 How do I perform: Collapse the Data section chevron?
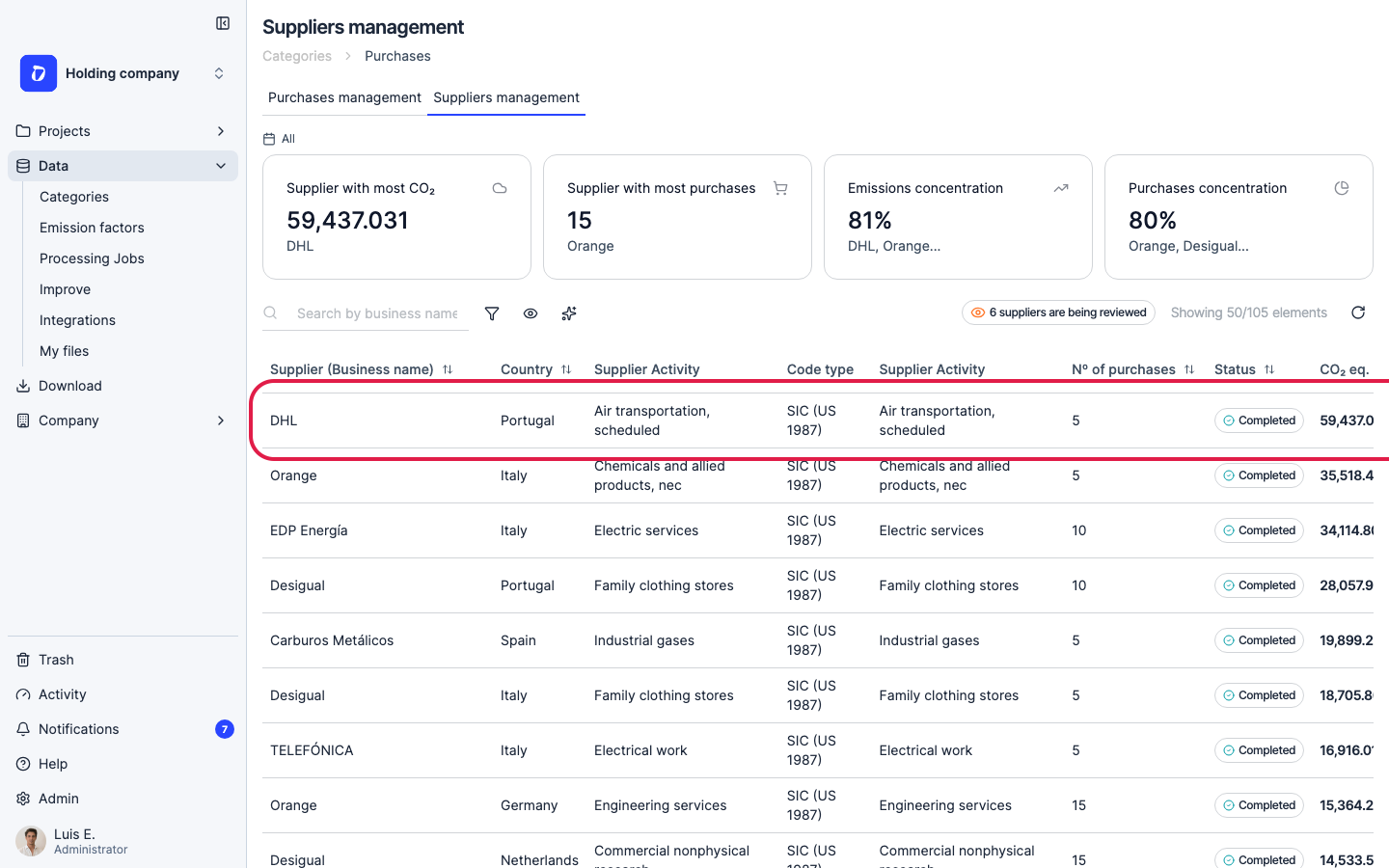tap(221, 166)
